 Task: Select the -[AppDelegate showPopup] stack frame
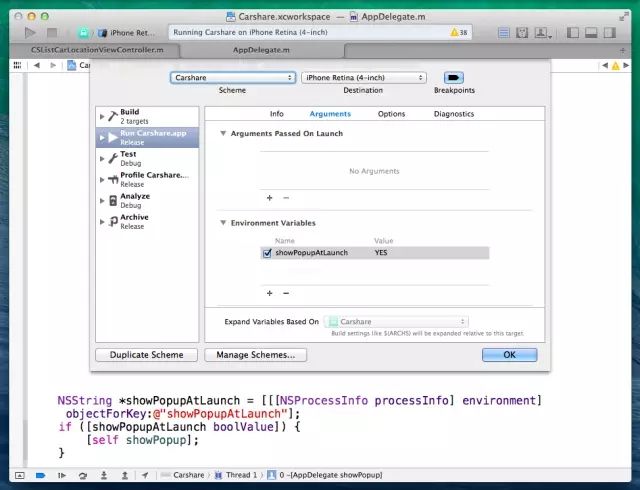pyautogui.click(x=325, y=475)
